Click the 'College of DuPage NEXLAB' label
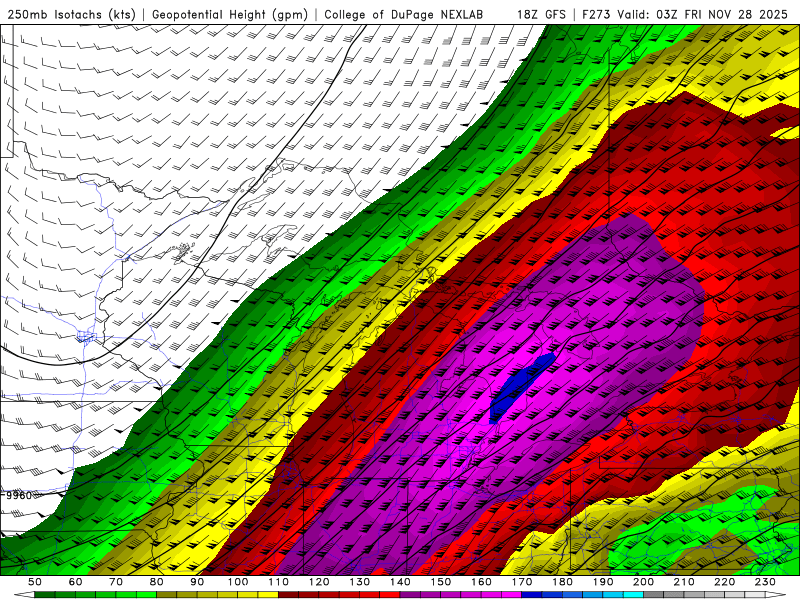The width and height of the screenshot is (800, 600). click(x=404, y=15)
